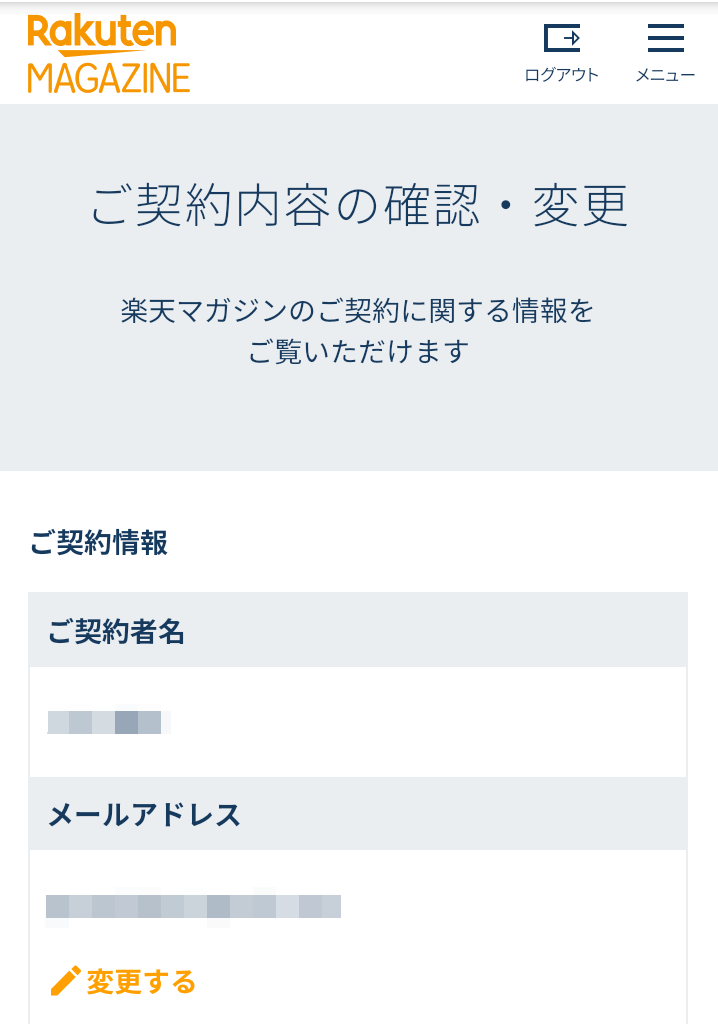Click the MAGAZINE wordmark in the logo
718x1024 pixels.
[x=108, y=78]
